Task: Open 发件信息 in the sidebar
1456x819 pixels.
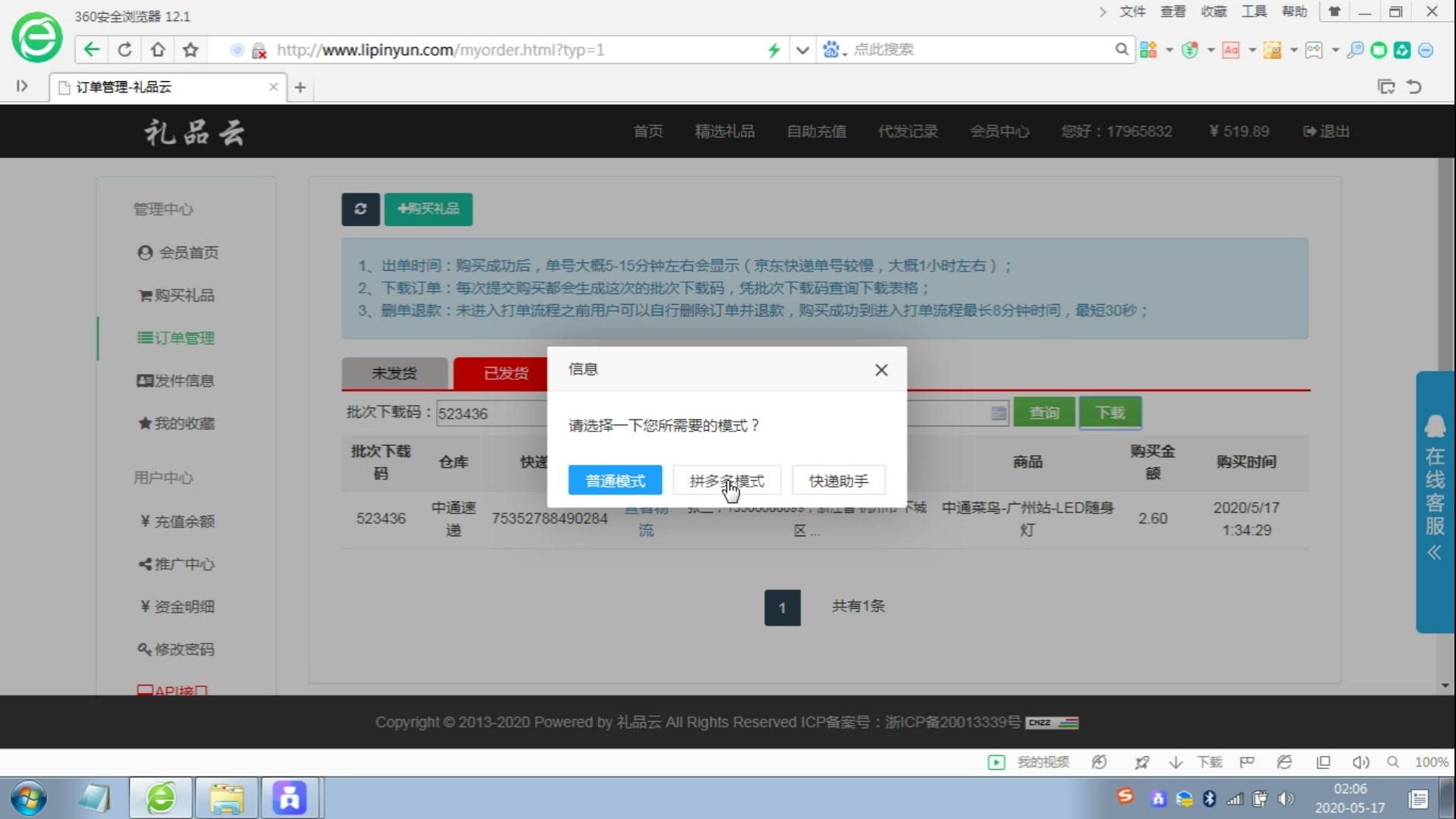Action: [x=176, y=381]
